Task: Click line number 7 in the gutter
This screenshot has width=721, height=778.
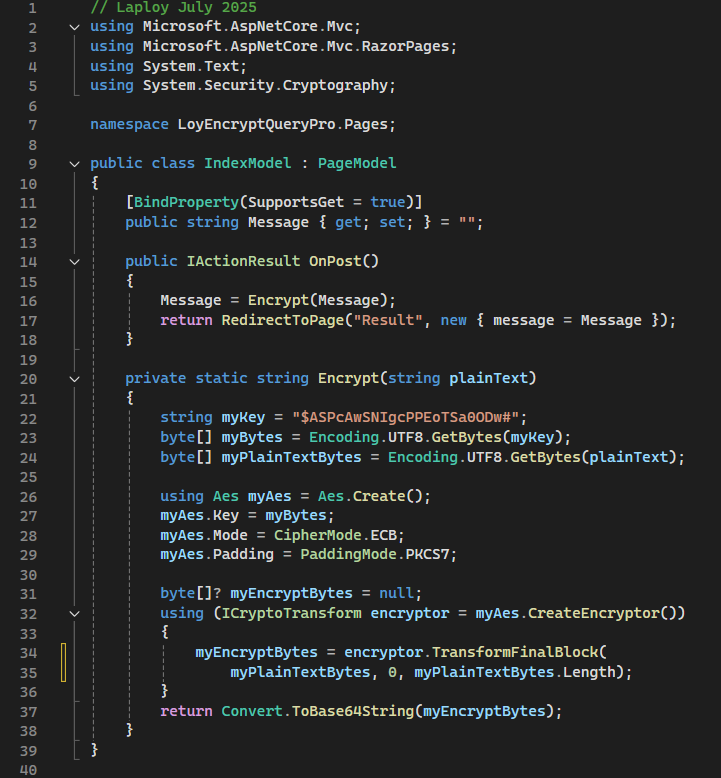Action: [33, 125]
